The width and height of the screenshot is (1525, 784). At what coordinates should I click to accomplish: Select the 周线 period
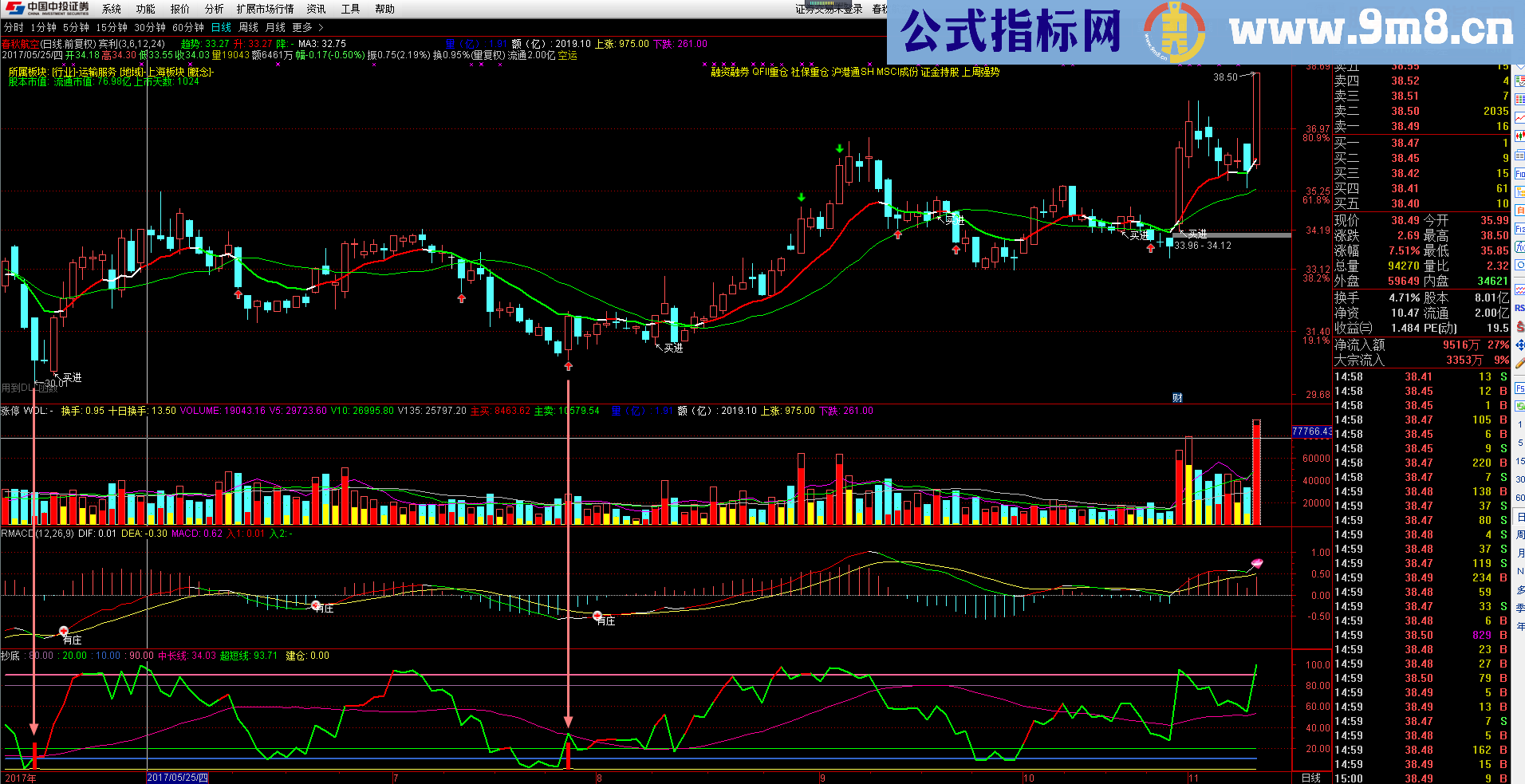coord(249,27)
